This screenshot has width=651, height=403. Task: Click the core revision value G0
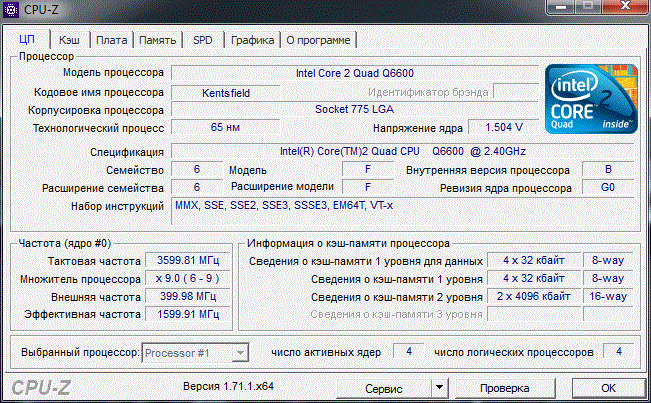point(608,187)
